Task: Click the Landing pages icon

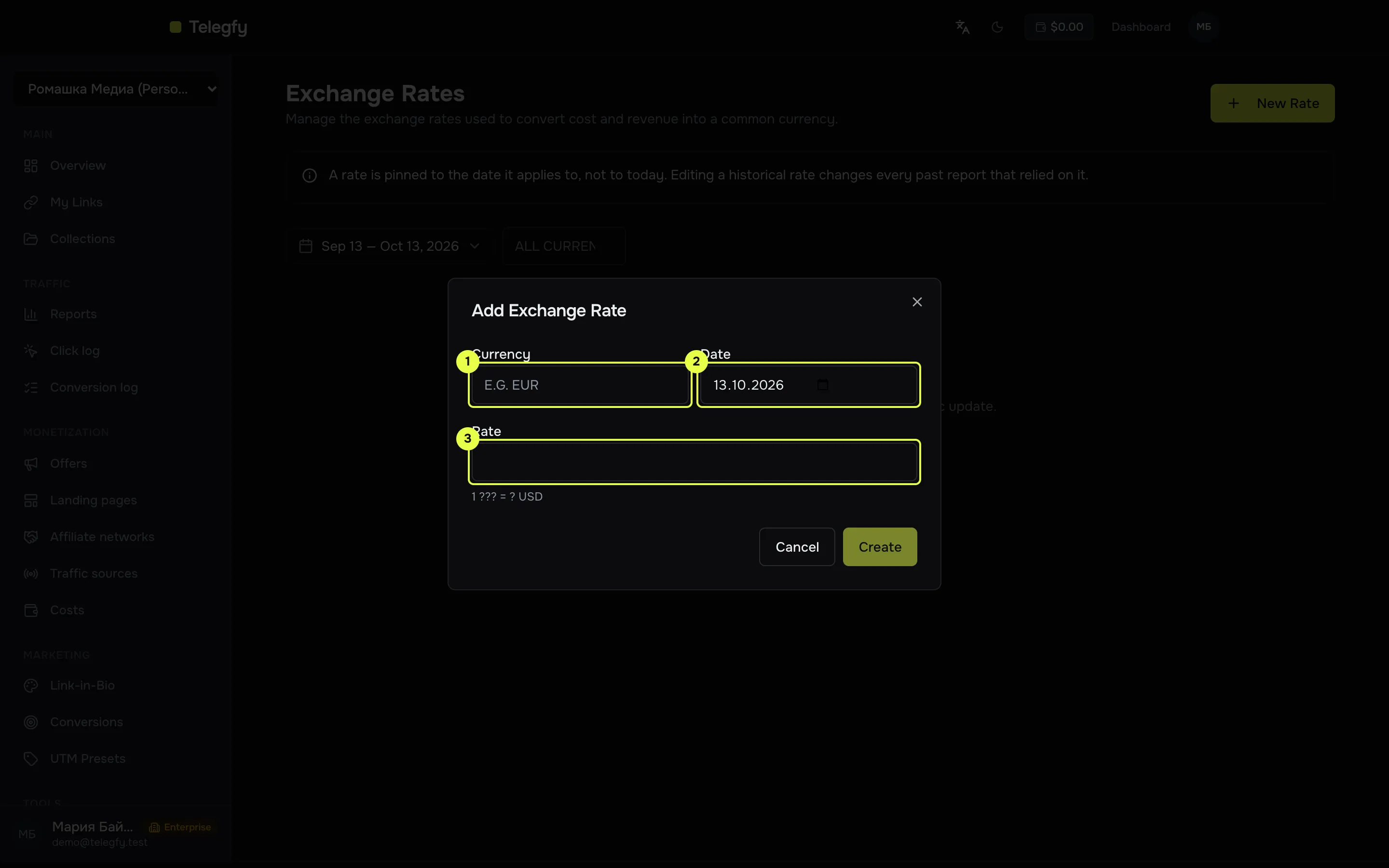Action: pos(30,500)
